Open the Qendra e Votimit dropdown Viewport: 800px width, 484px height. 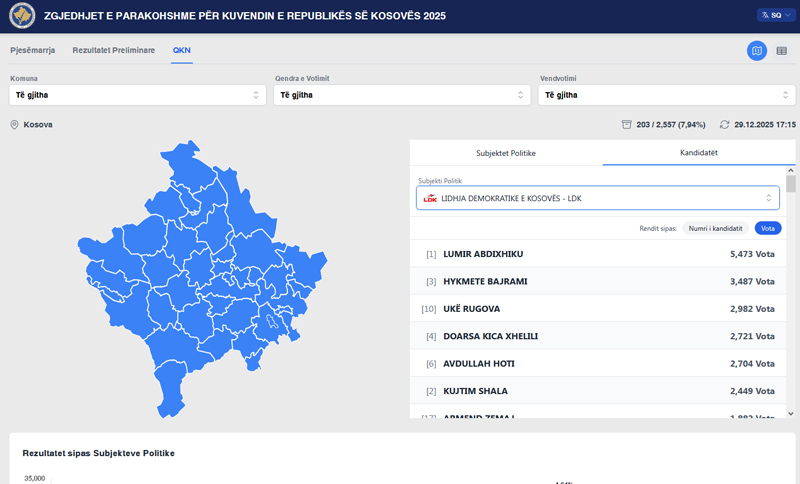[x=401, y=95]
